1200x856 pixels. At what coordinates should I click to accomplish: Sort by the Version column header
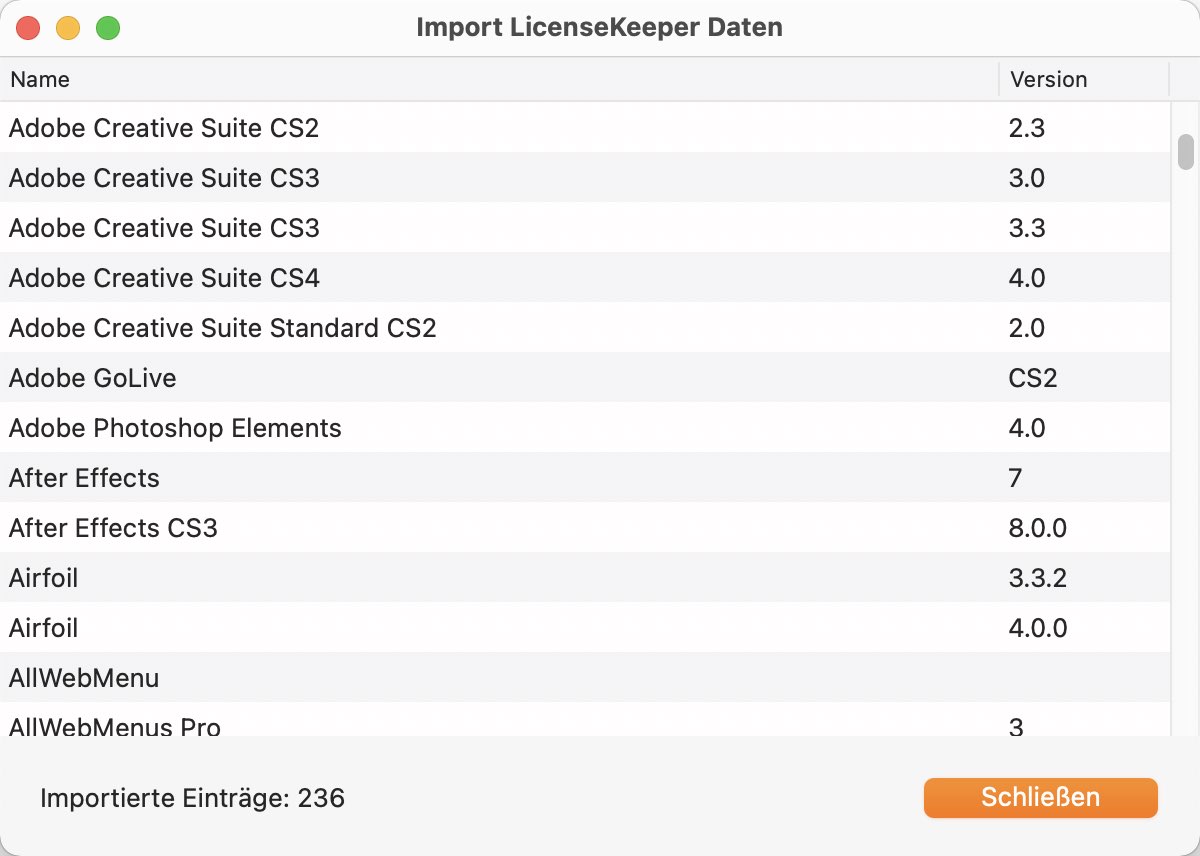pyautogui.click(x=1084, y=79)
